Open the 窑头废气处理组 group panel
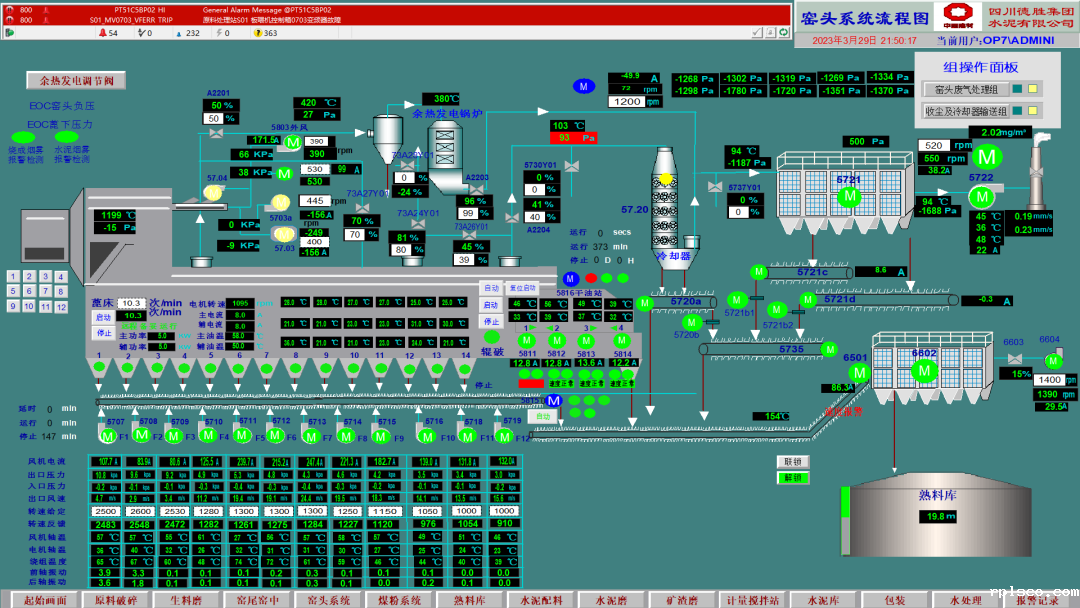This screenshot has width=1080, height=608. (x=960, y=89)
